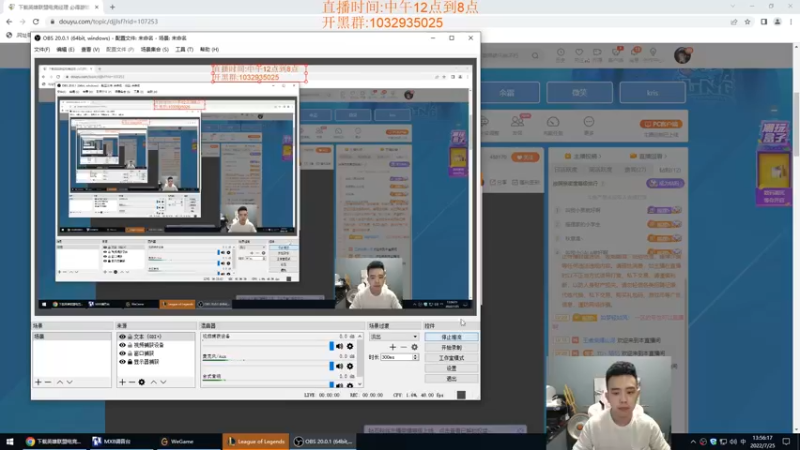Image resolution: width=800 pixels, height=450 pixels.
Task: Mute the first mixer channel speaker icon
Action: point(339,346)
